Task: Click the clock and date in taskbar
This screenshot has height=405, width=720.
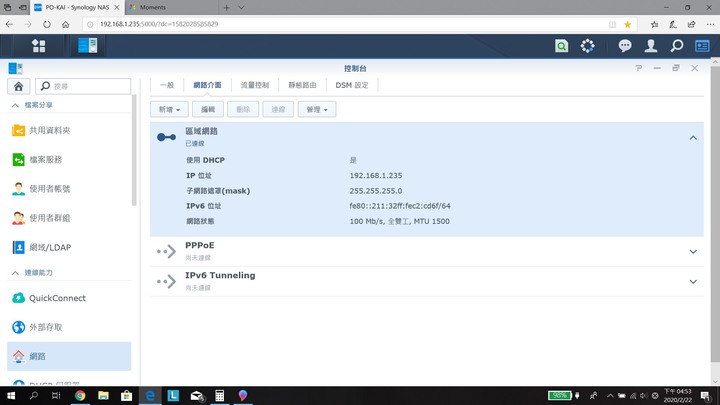Action: 678,395
